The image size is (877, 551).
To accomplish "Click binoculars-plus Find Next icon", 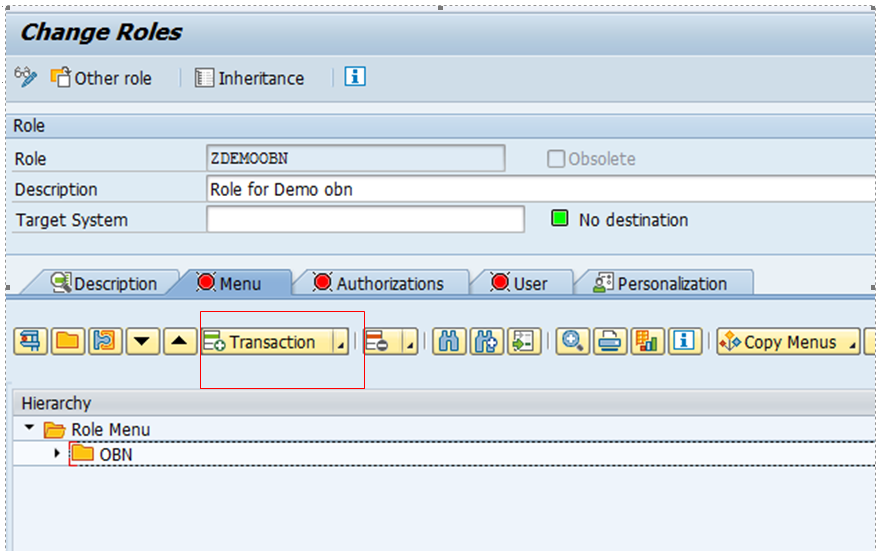I will tap(487, 341).
